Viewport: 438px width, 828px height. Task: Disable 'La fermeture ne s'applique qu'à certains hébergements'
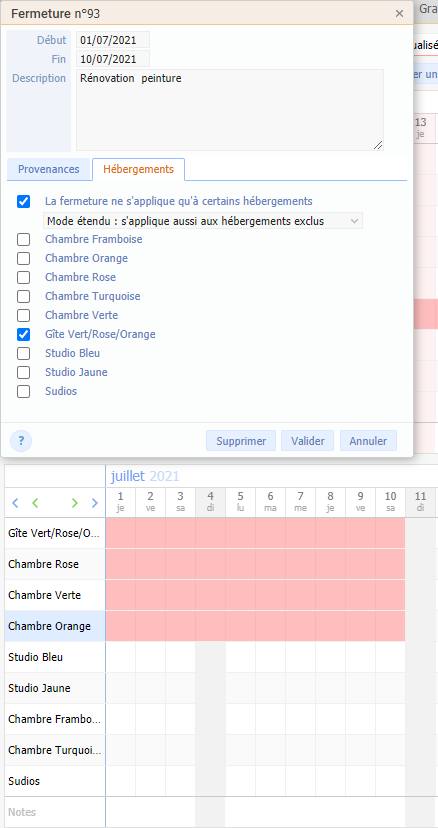point(24,202)
